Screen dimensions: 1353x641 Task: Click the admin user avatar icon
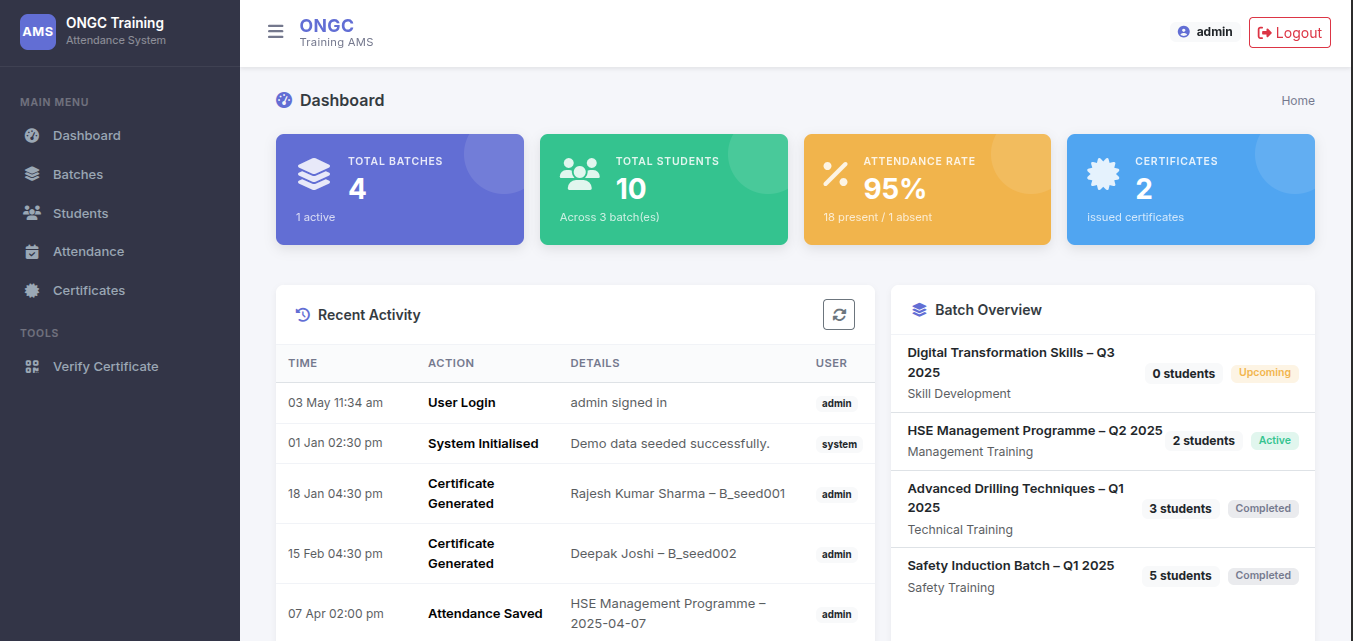[1184, 32]
